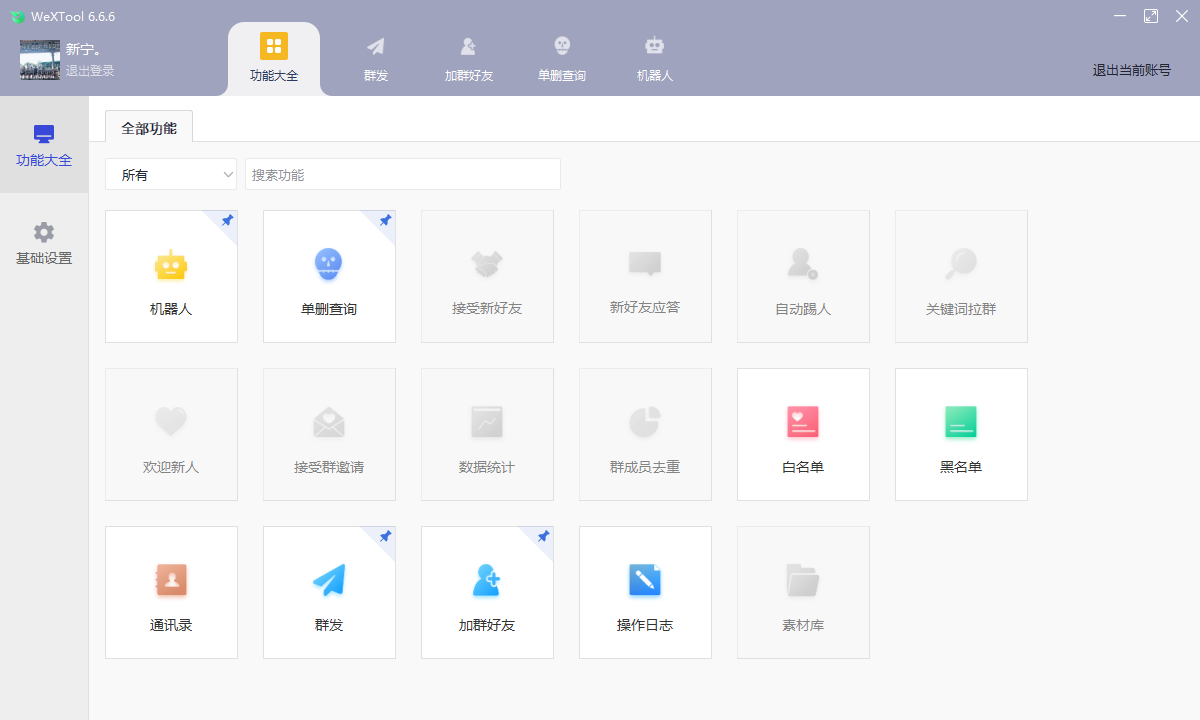Click the 群成员去重 pie chart icon
The image size is (1200, 720).
[645, 422]
